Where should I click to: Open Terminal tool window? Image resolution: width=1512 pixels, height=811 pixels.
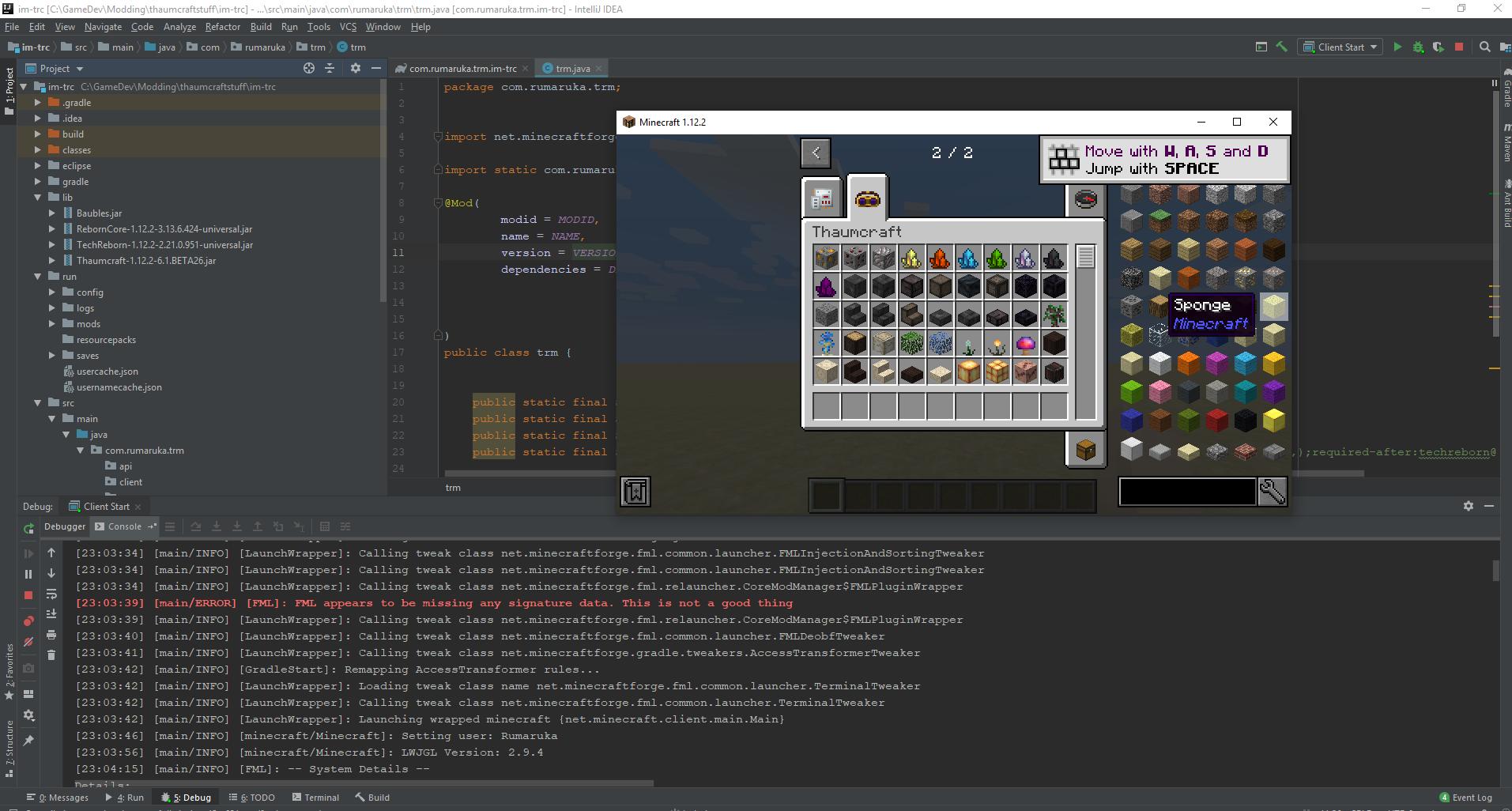pyautogui.click(x=315, y=798)
